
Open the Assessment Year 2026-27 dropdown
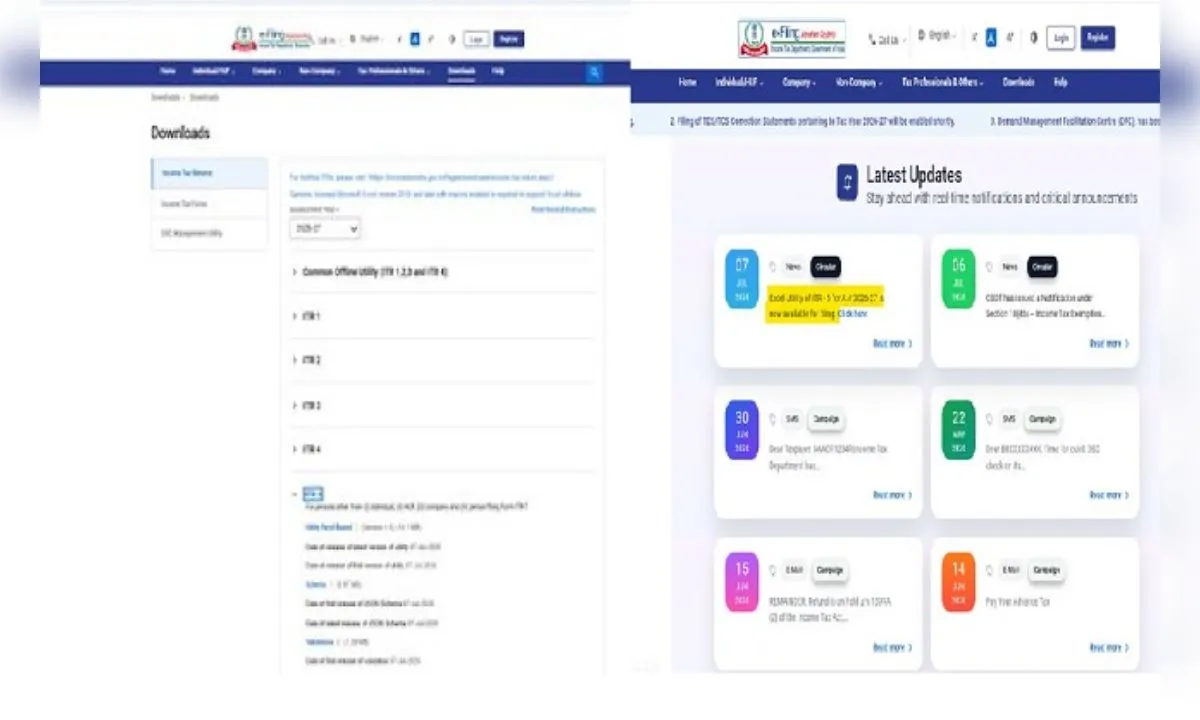[325, 229]
